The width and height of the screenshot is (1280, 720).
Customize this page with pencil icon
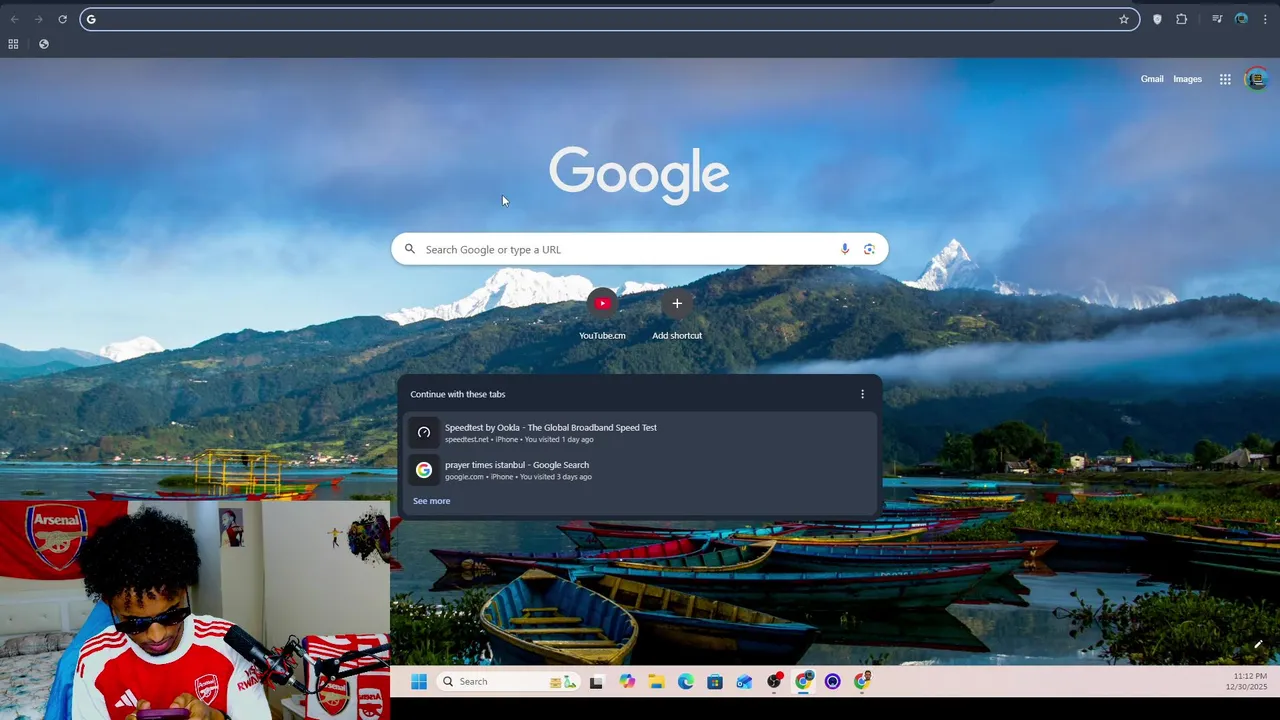coord(1258,644)
